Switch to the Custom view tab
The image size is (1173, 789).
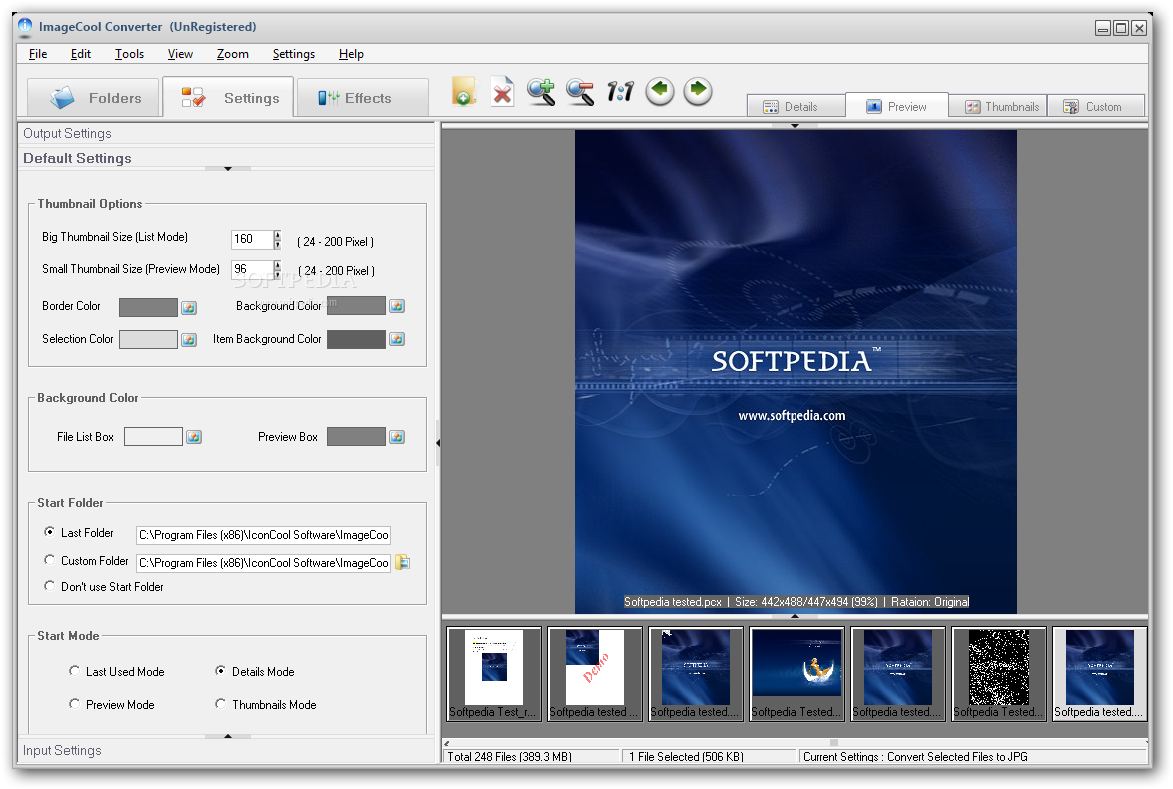click(1096, 106)
